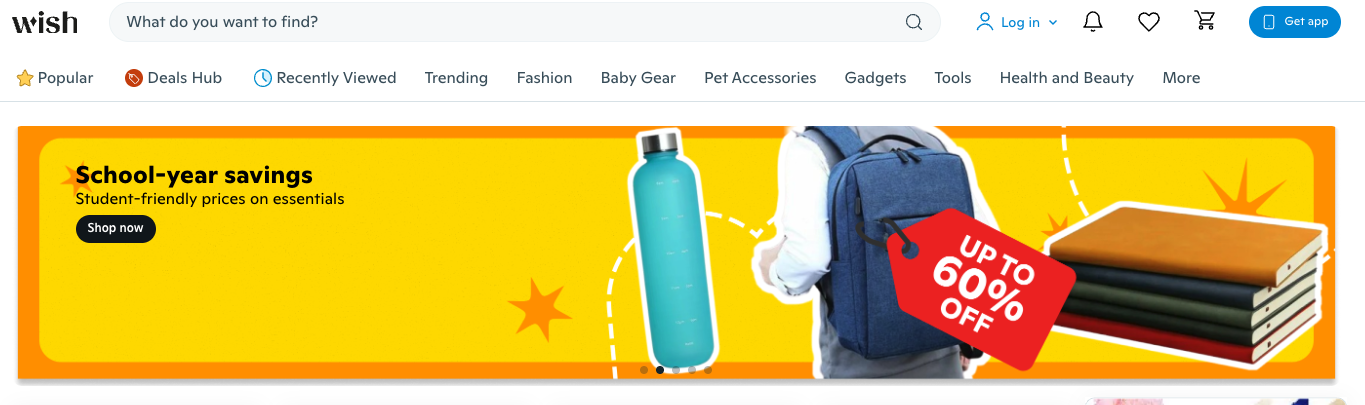Select the first banner carousel dot

[644, 370]
